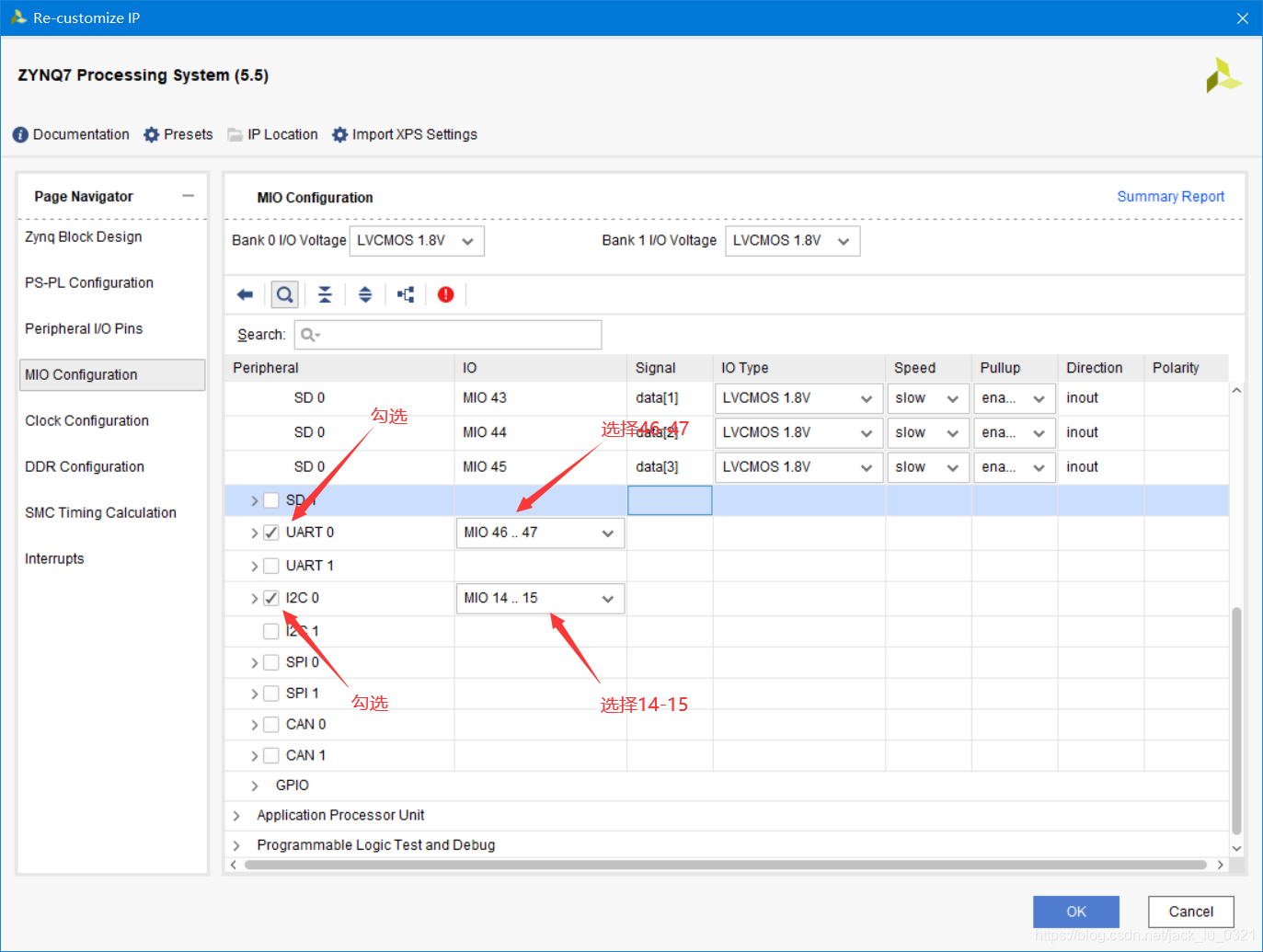
Task: Click the IO Type column header
Action: tap(799, 368)
